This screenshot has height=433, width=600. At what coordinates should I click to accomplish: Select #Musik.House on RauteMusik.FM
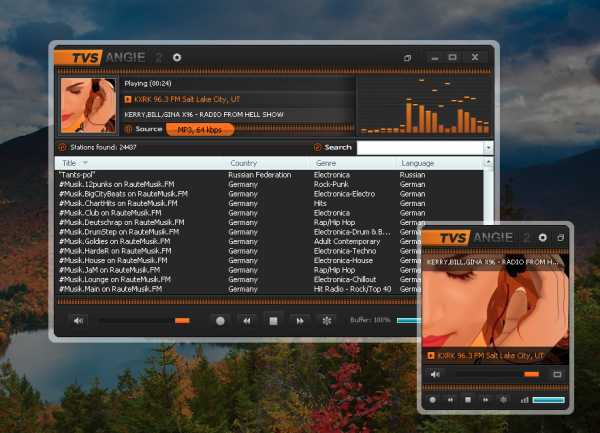point(236,260)
